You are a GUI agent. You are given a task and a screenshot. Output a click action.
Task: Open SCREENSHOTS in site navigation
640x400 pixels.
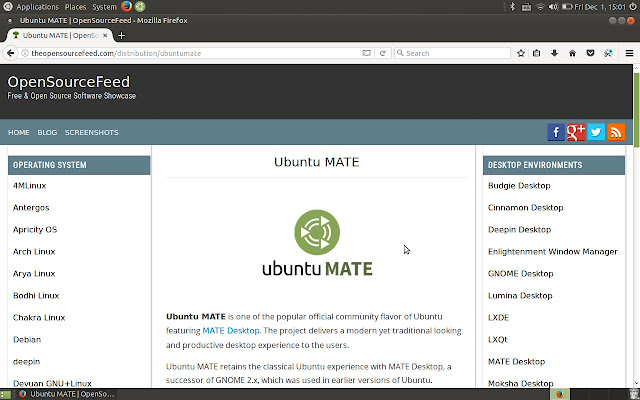click(91, 132)
